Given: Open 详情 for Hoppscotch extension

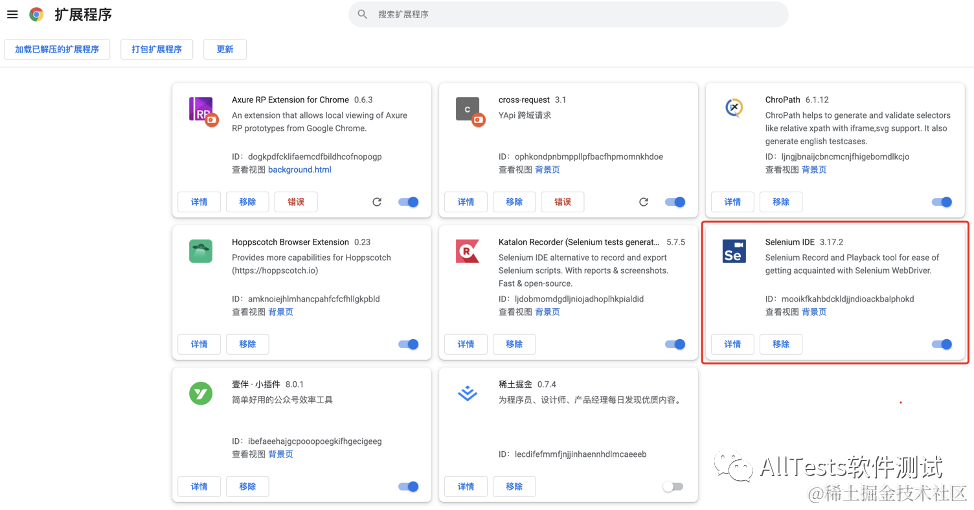Looking at the screenshot, I should click(x=199, y=344).
